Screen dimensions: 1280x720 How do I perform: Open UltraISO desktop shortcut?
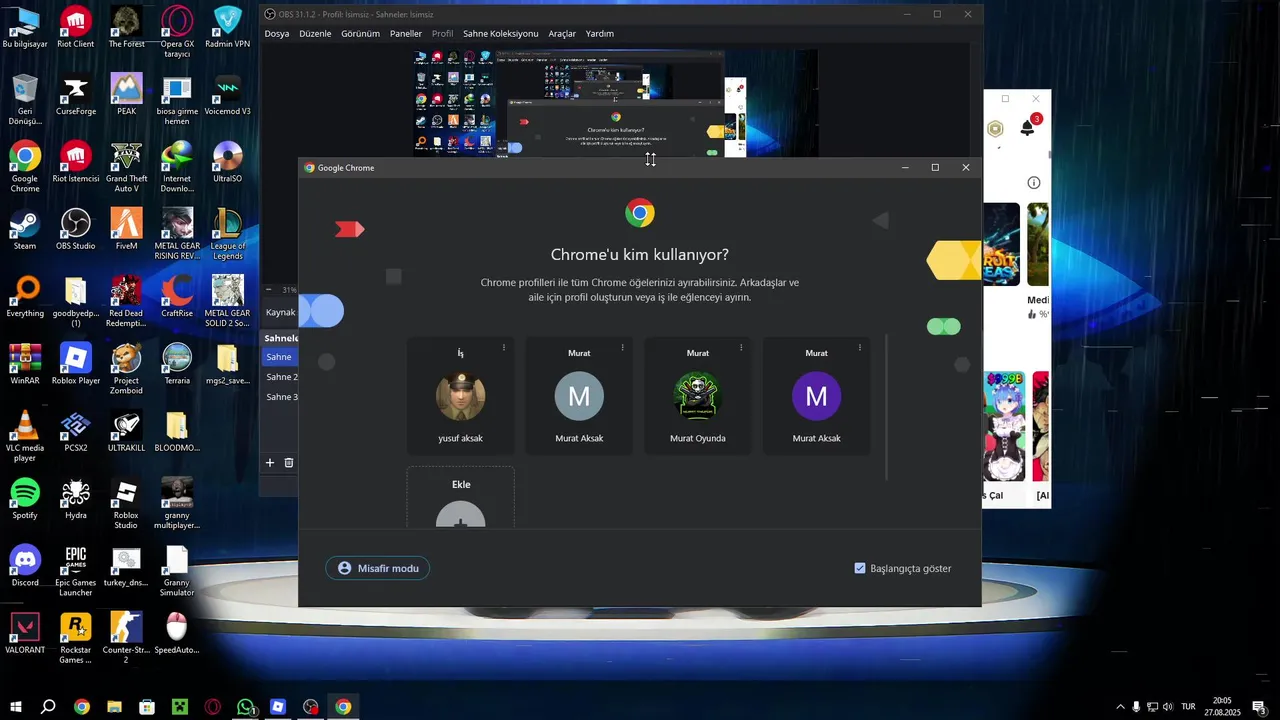tap(227, 163)
